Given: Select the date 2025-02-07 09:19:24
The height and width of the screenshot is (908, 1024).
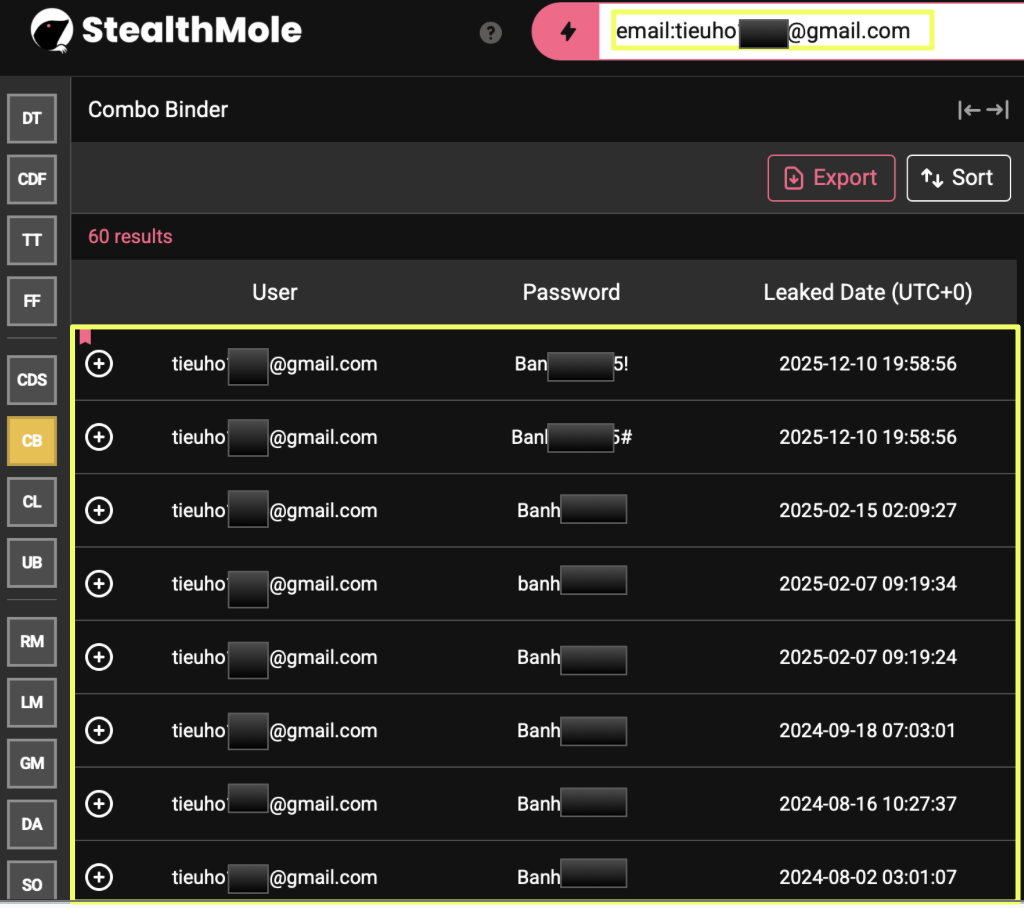Looking at the screenshot, I should click(867, 657).
